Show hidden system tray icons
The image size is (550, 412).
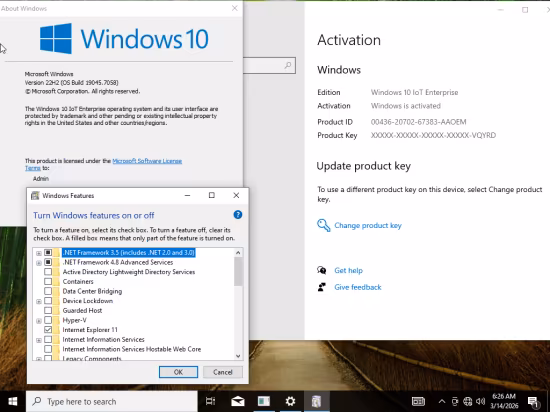(442, 401)
